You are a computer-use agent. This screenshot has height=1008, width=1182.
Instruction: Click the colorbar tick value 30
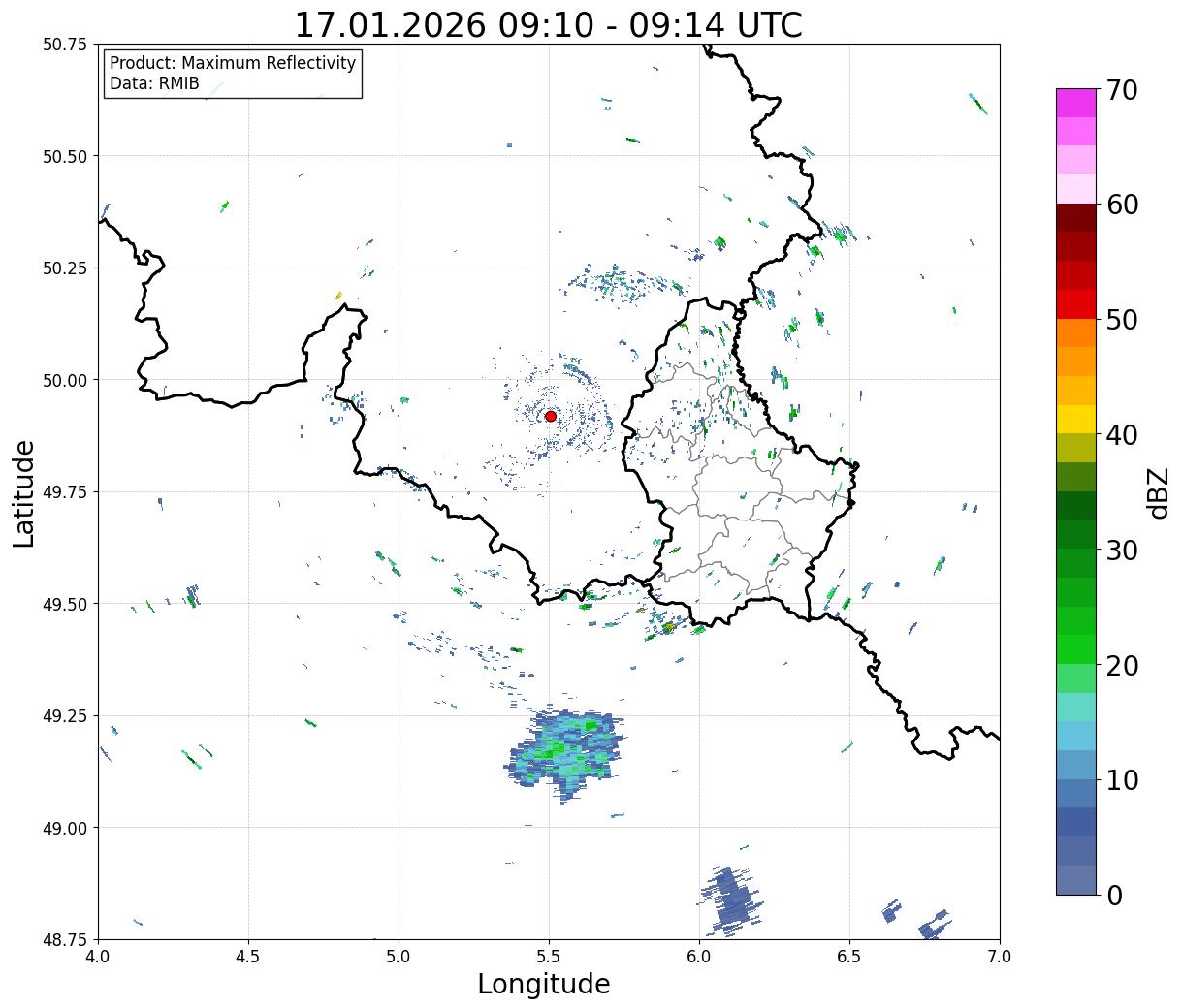tap(1122, 550)
